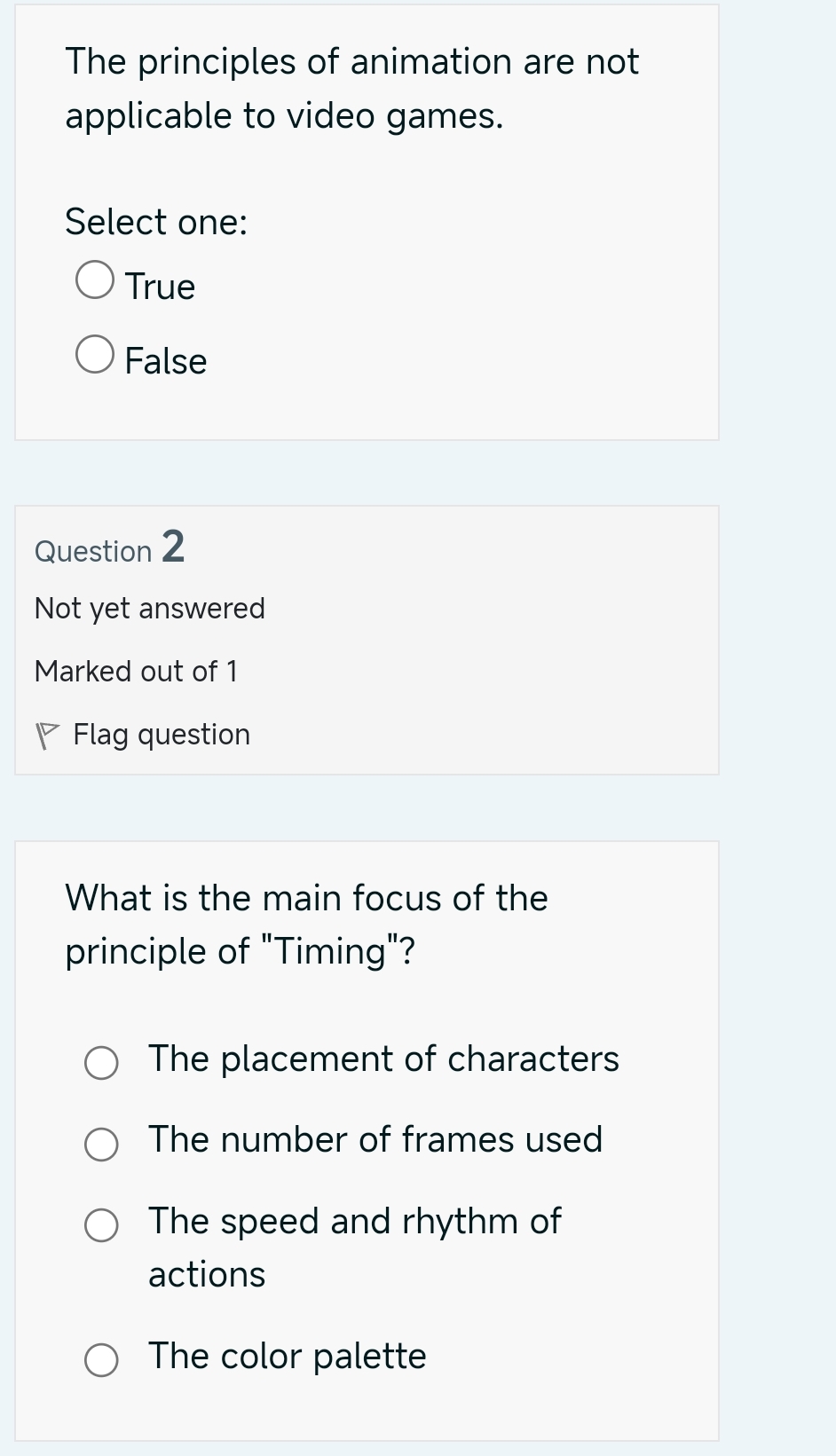
Task: Click the False answer label text
Action: click(x=165, y=360)
